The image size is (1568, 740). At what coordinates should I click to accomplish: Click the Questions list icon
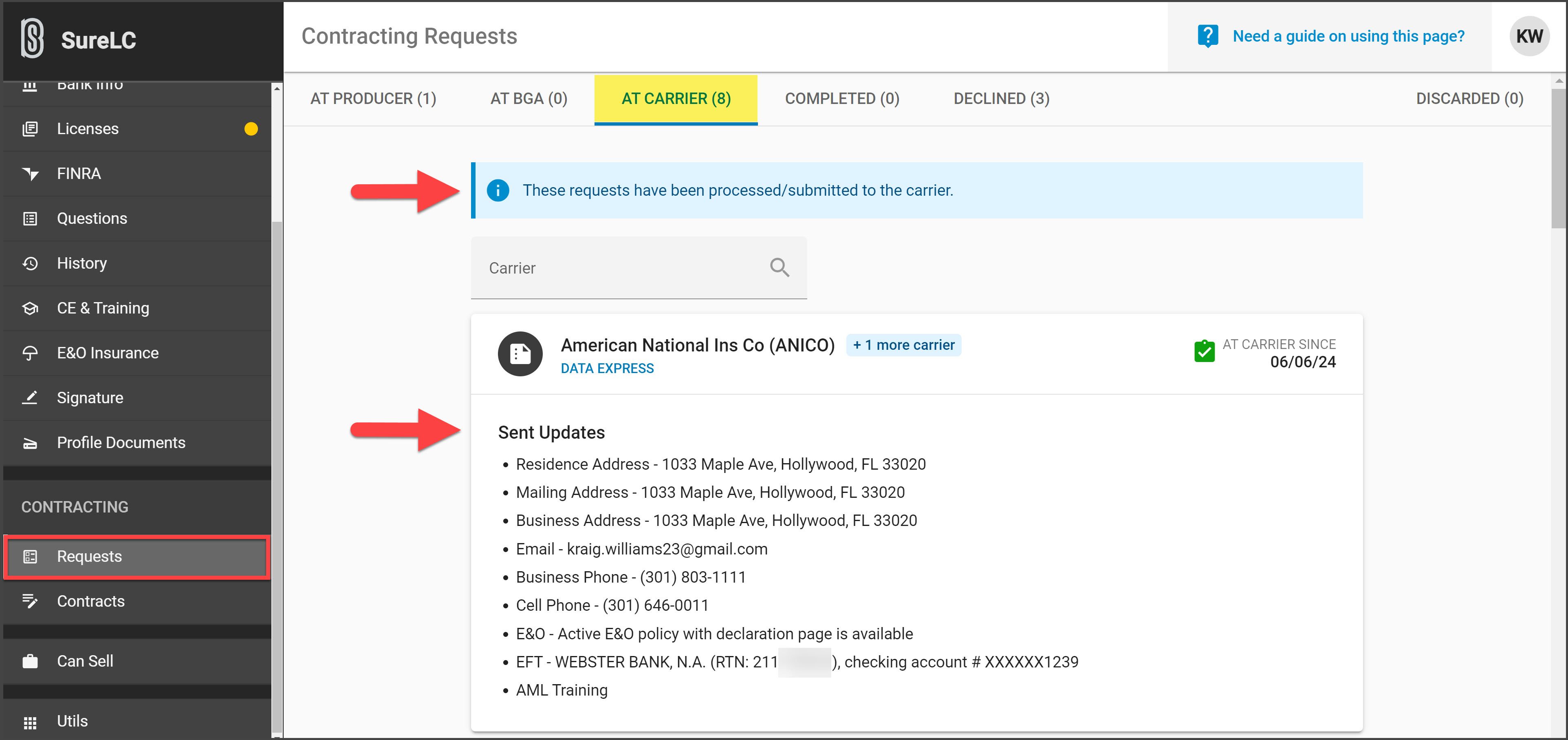pos(30,218)
